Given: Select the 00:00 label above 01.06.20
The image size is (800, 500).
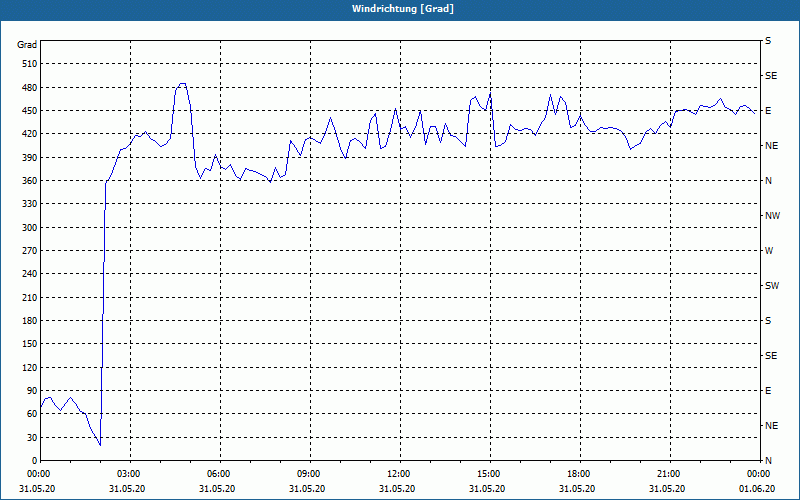Looking at the screenshot, I should tap(759, 474).
